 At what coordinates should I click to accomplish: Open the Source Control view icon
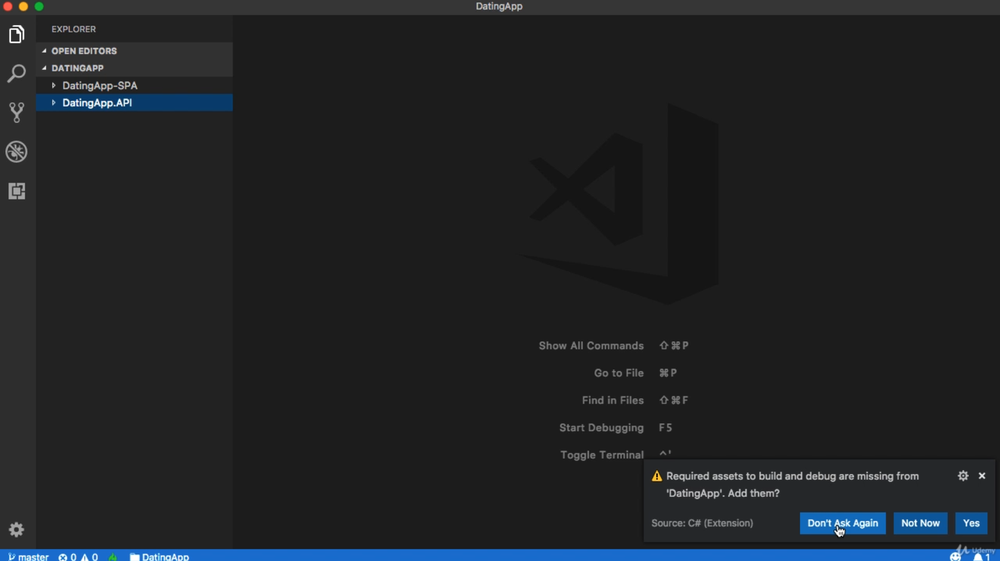17,113
